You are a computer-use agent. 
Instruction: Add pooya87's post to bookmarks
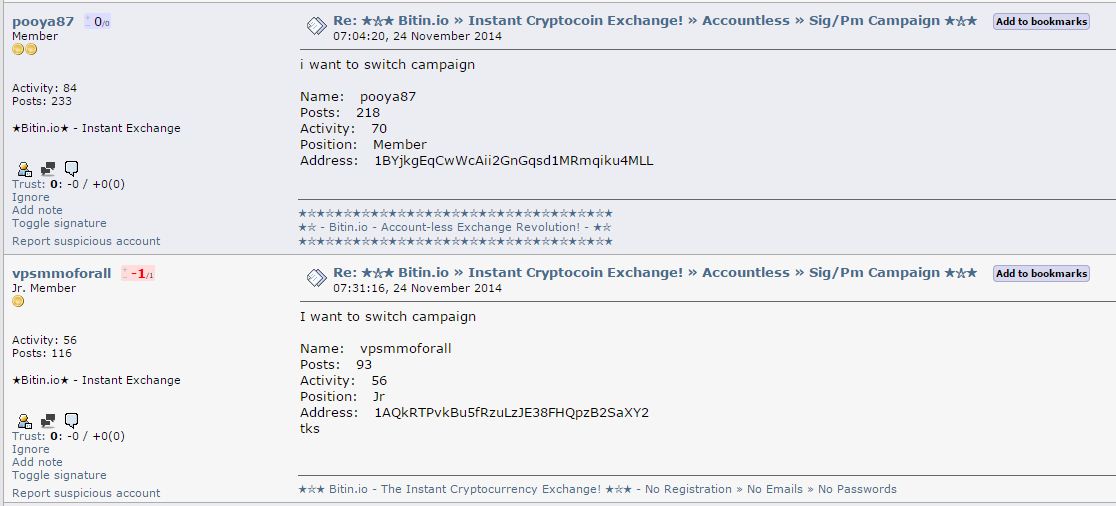pyautogui.click(x=1041, y=21)
